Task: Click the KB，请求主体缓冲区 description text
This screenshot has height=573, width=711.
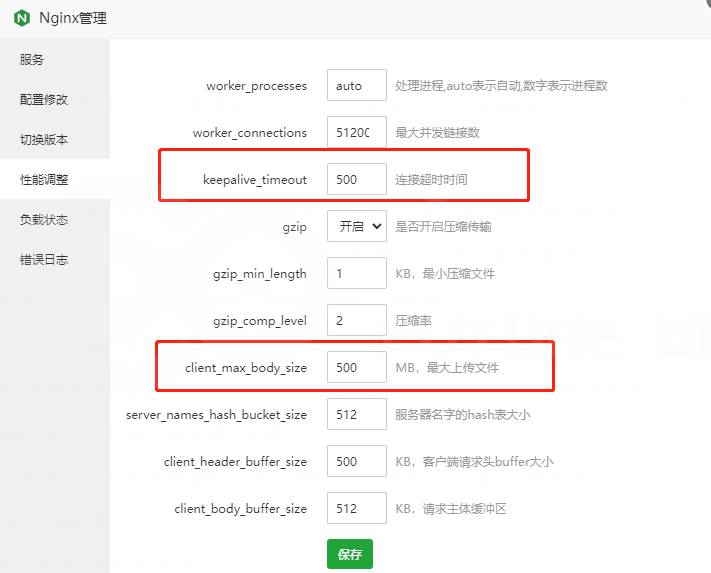Action: (x=451, y=509)
